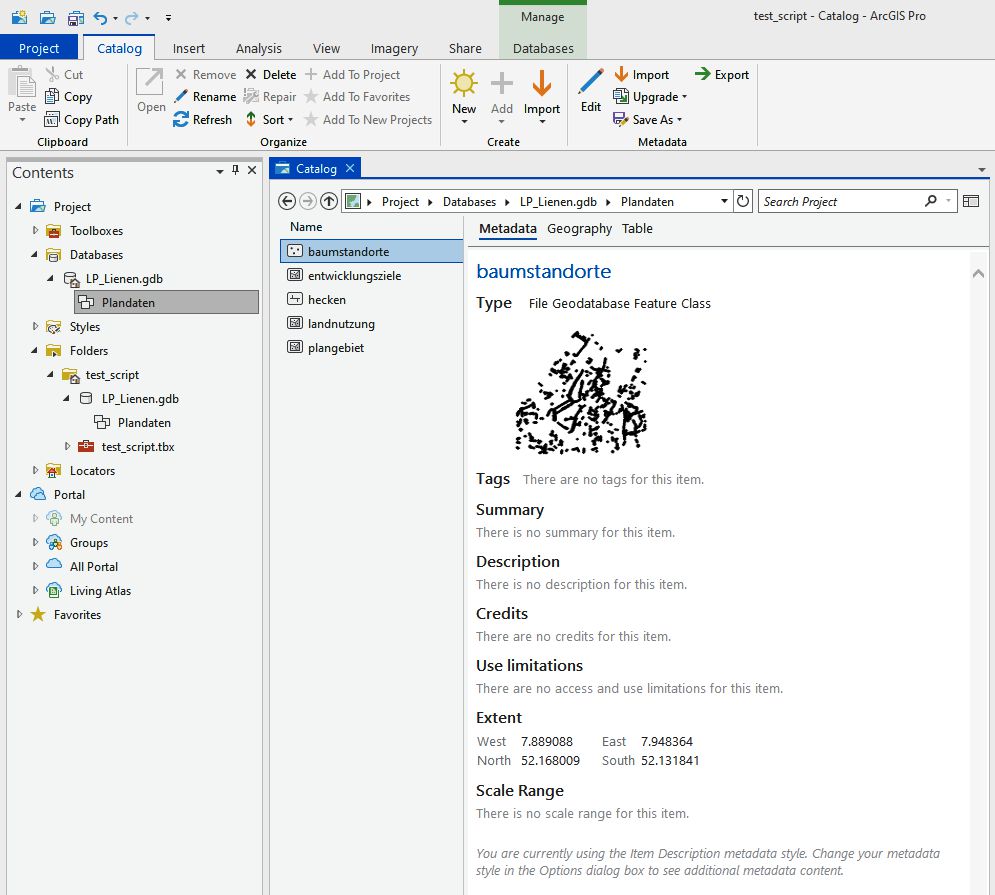Expand the Toolboxes tree node
Screen dimensions: 995x895
coord(36,231)
